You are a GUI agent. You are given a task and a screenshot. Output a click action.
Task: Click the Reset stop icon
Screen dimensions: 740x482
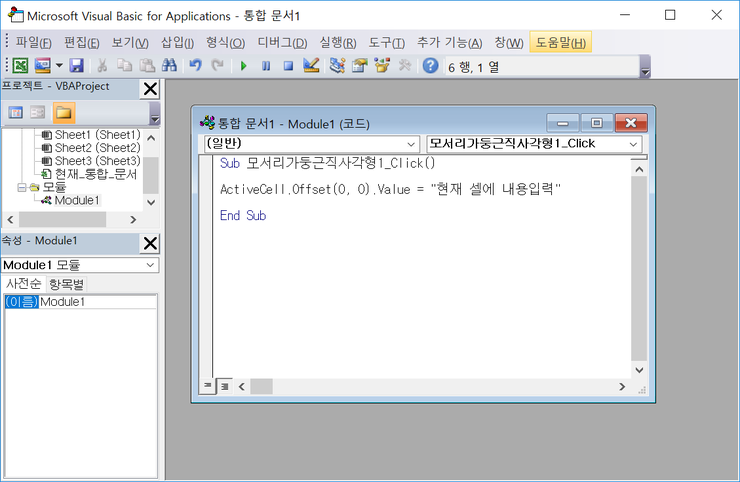click(x=288, y=65)
